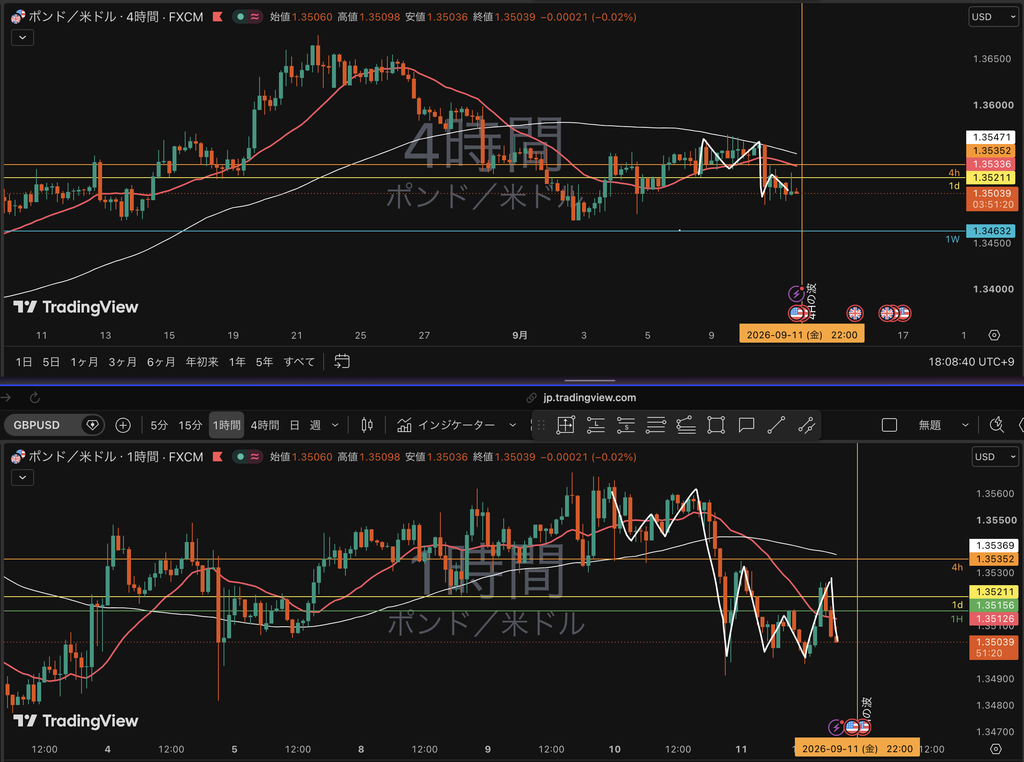Choose the 3ヶ月 date range
This screenshot has height=762, width=1024.
[x=122, y=362]
